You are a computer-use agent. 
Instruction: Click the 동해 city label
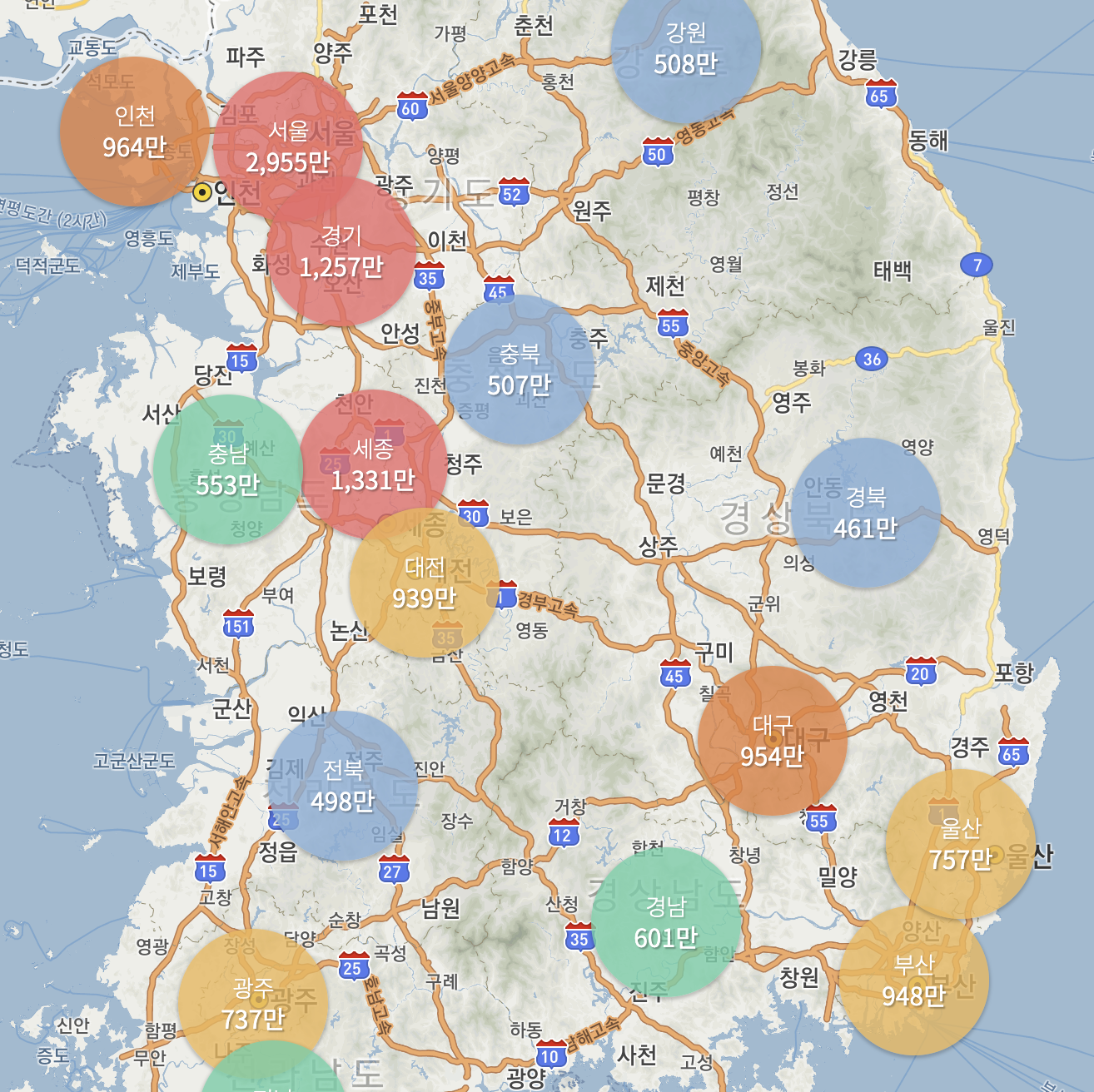pos(928,140)
